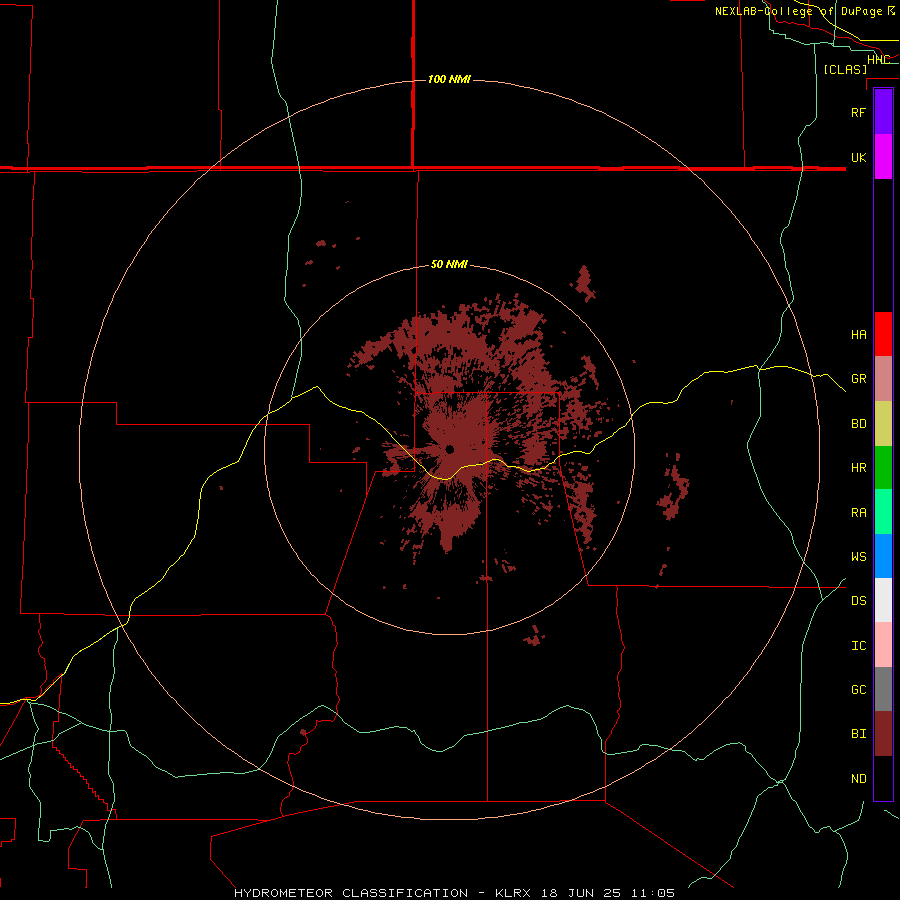Click the NEXLAB-College of DuPage text
Viewport: 900px width, 900px height.
[x=798, y=11]
